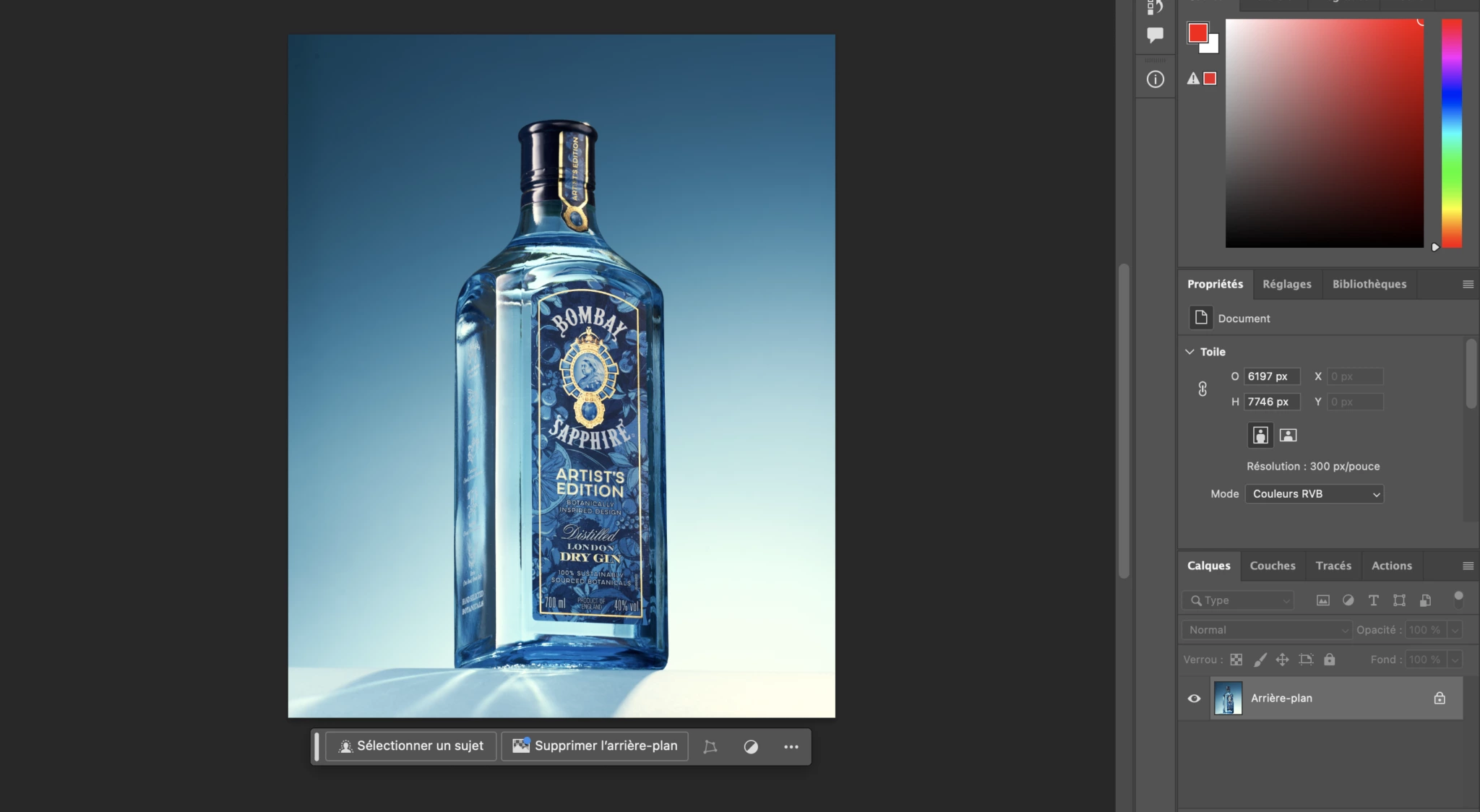Click Sélectionner un sujet button
Screen dimensions: 1480x812
coord(410,746)
